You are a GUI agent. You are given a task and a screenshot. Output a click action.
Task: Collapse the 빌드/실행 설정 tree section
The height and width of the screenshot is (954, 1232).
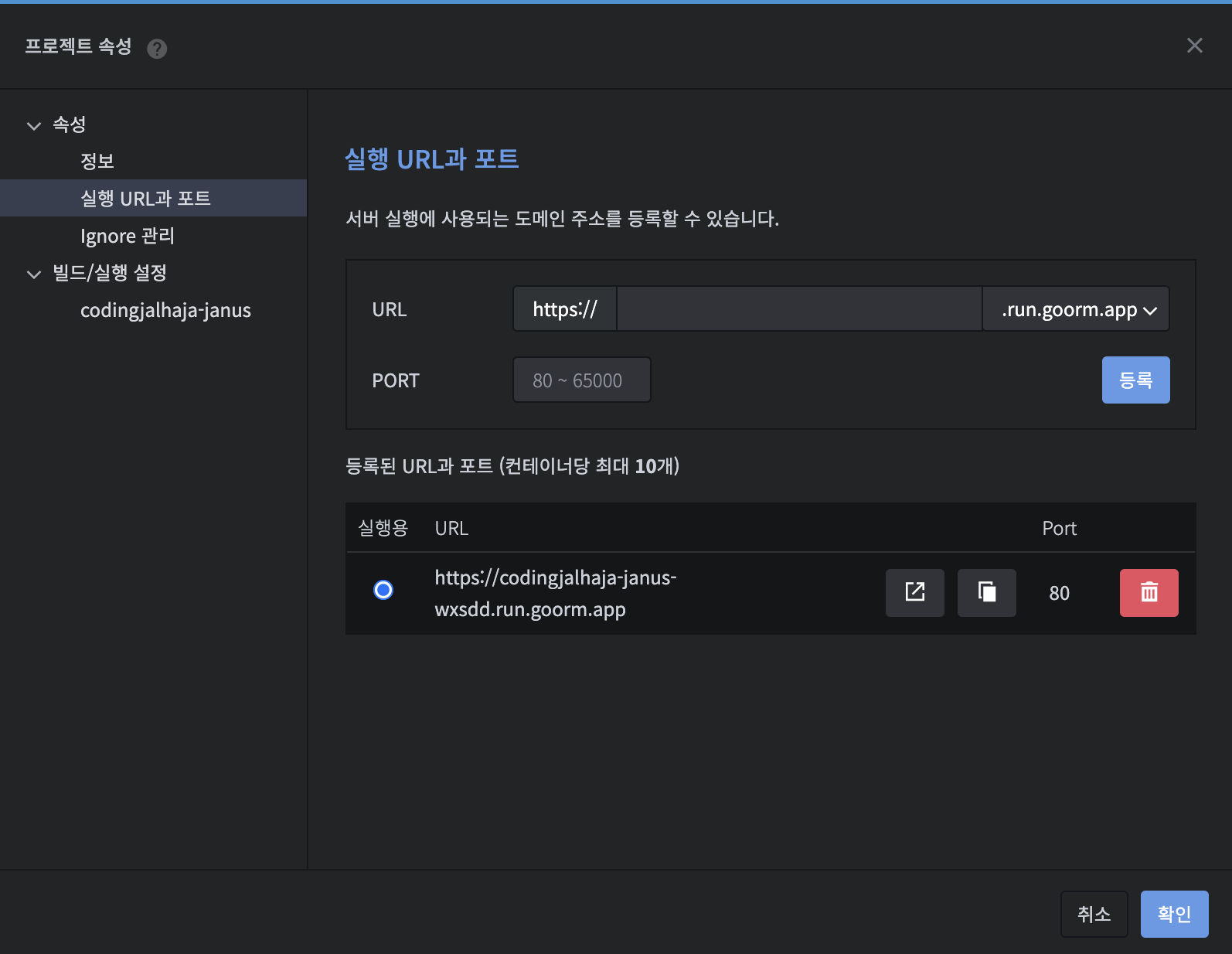click(34, 274)
